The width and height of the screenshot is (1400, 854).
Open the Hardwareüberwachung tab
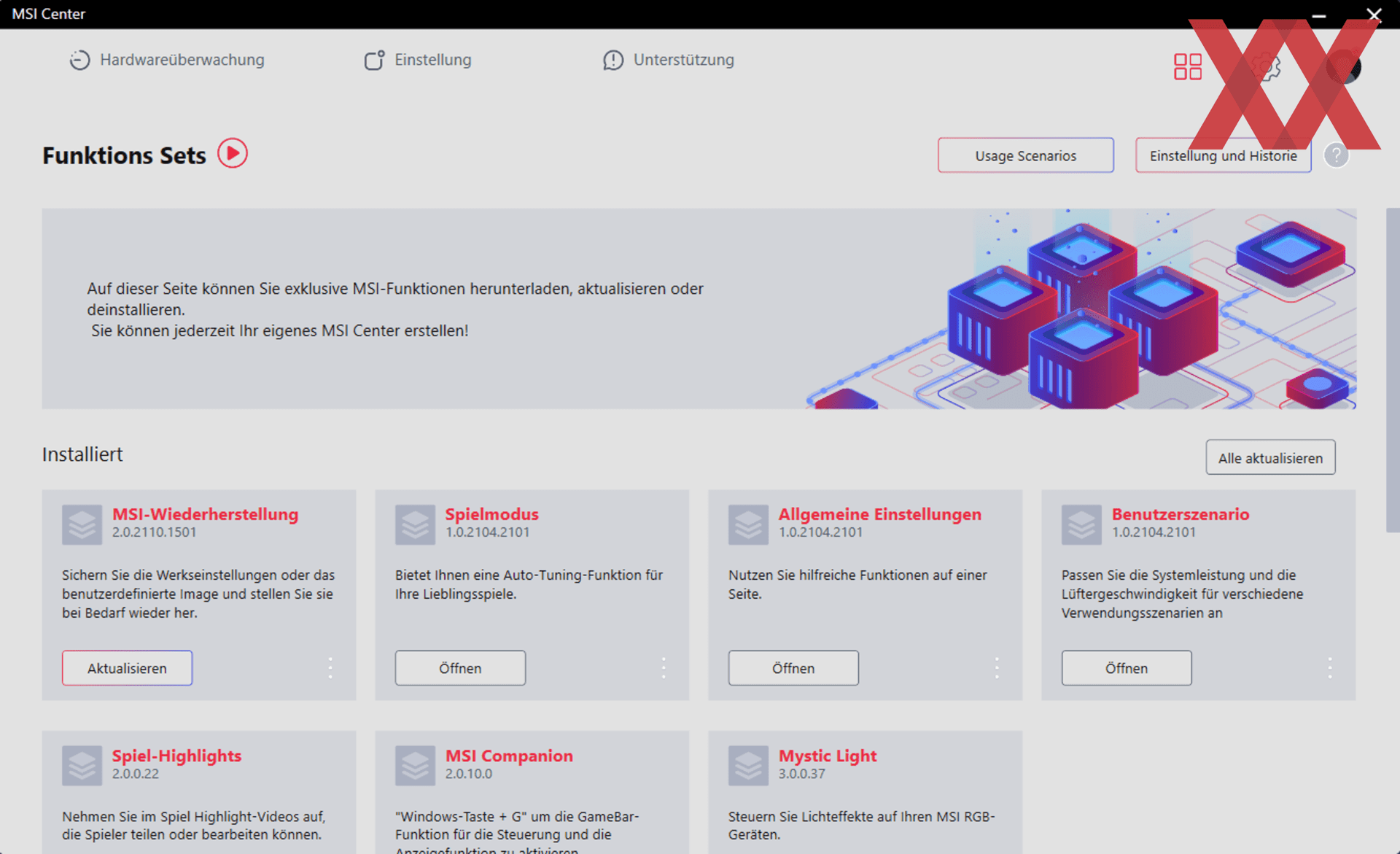pos(167,60)
